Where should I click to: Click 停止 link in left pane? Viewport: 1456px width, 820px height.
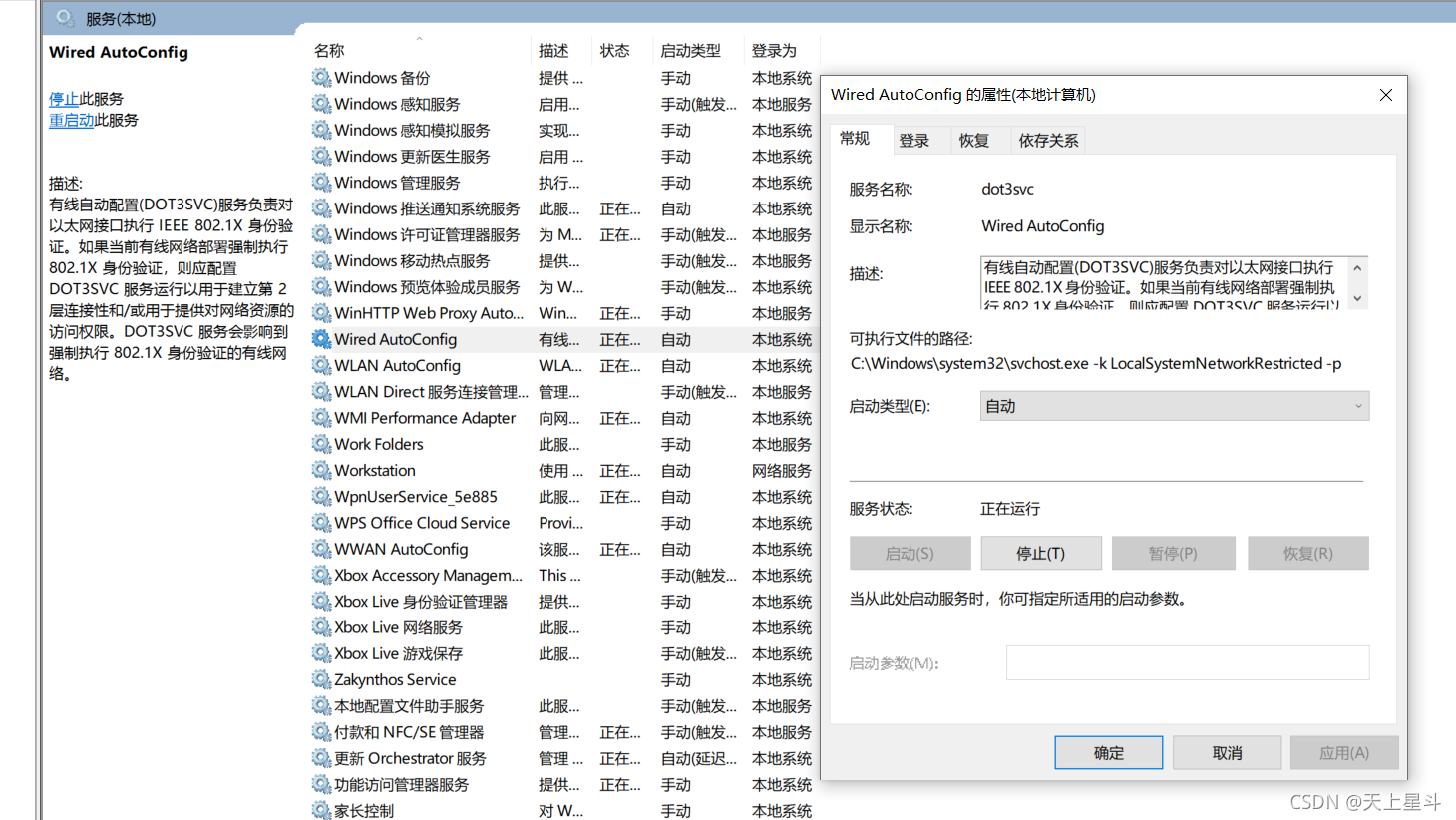pos(64,99)
